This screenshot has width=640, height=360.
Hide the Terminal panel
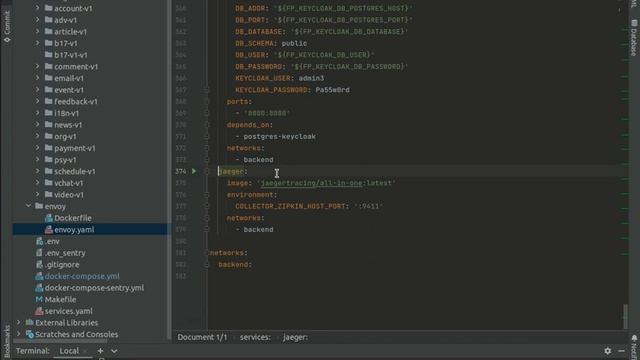(x=621, y=351)
